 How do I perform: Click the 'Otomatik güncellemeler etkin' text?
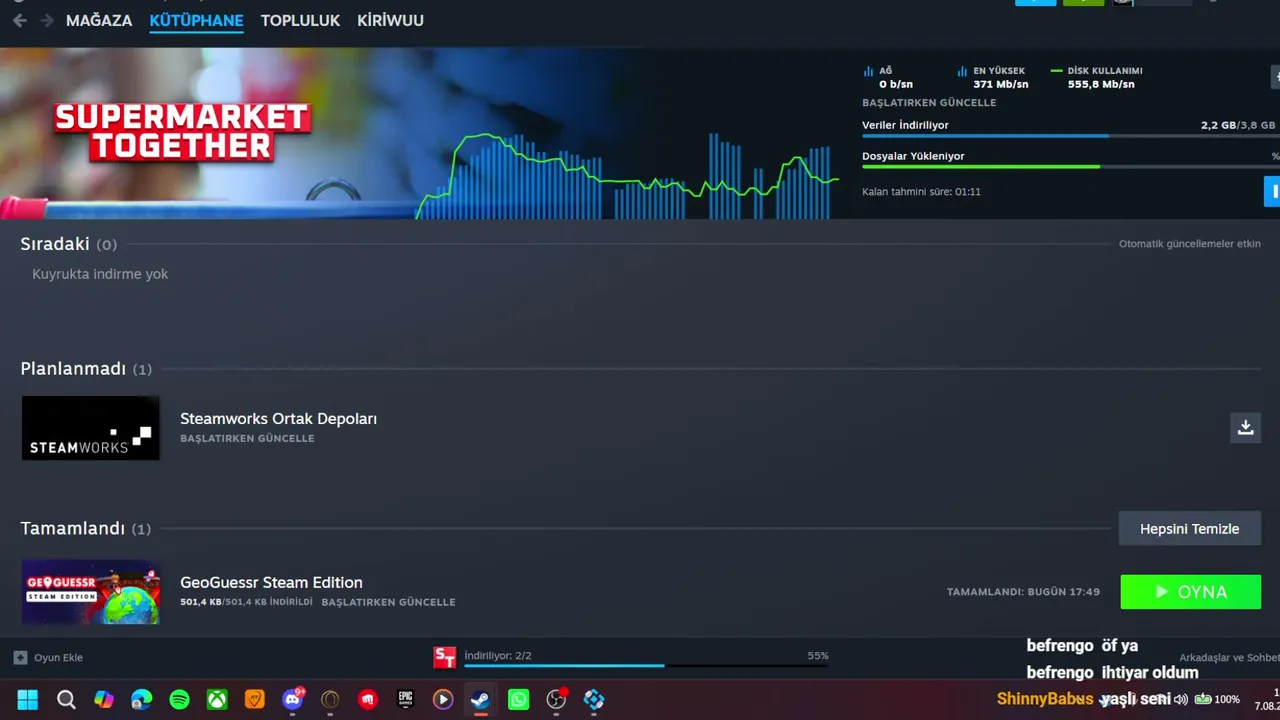[1190, 244]
